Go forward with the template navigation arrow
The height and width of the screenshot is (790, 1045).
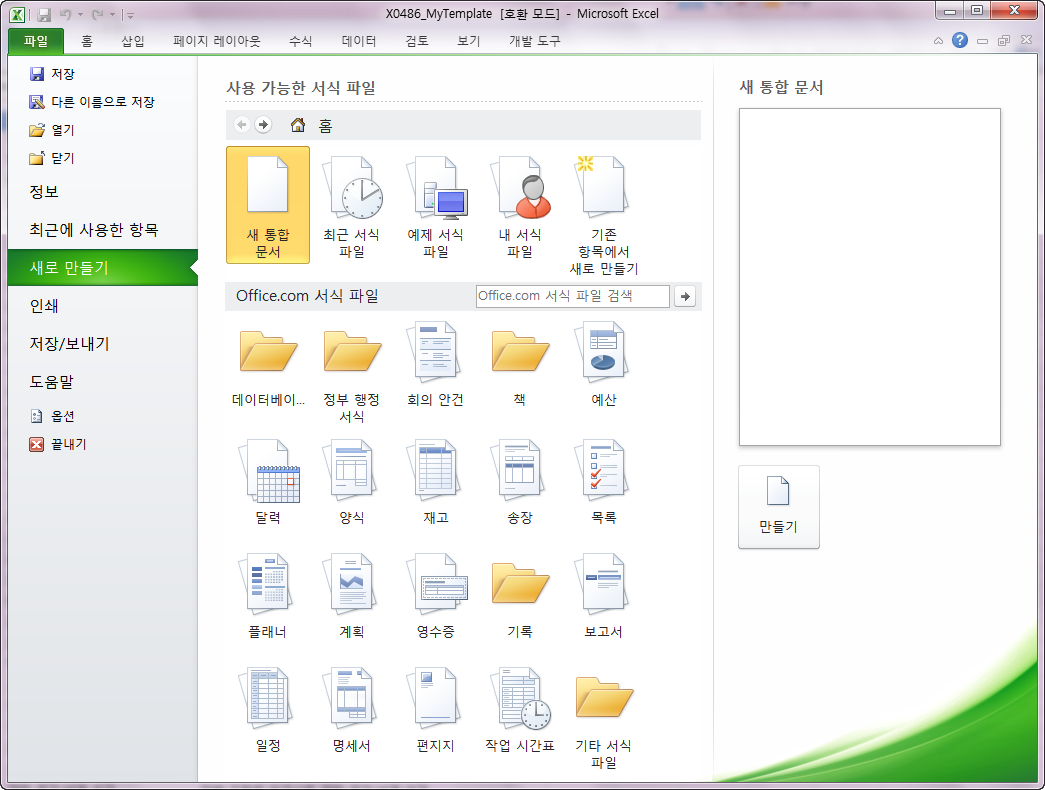pos(264,125)
